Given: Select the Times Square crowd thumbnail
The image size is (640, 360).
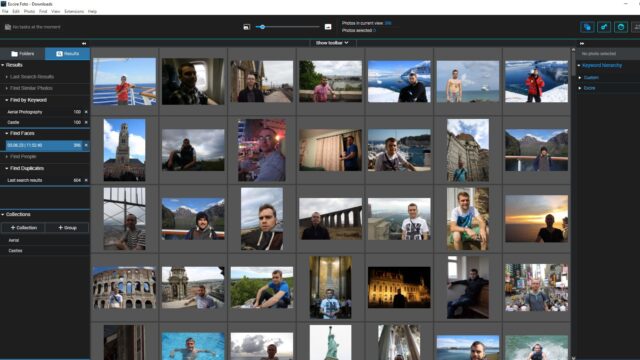Looking at the screenshot, I should tap(536, 287).
